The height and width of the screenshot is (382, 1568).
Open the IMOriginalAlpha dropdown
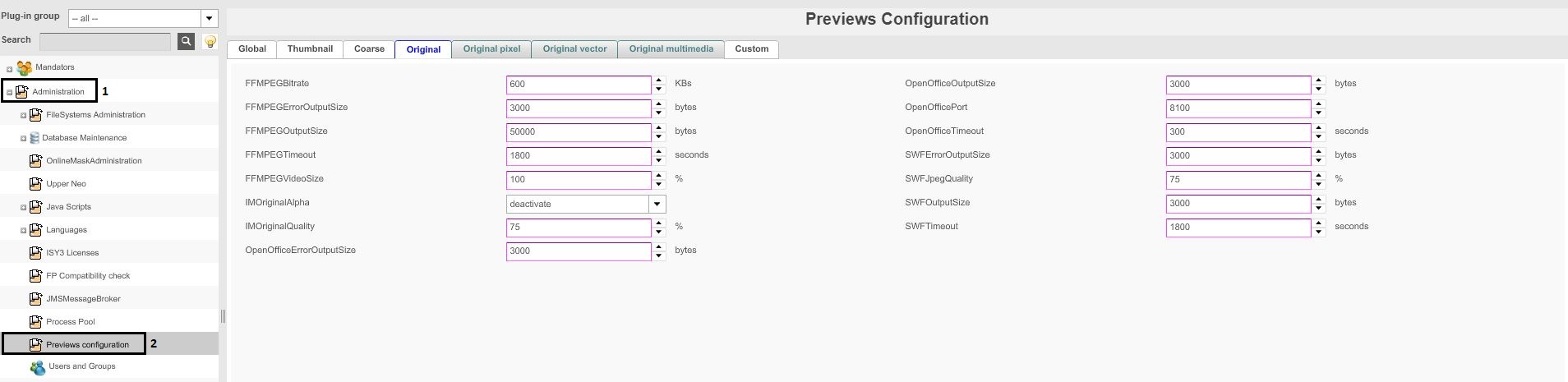tap(657, 204)
